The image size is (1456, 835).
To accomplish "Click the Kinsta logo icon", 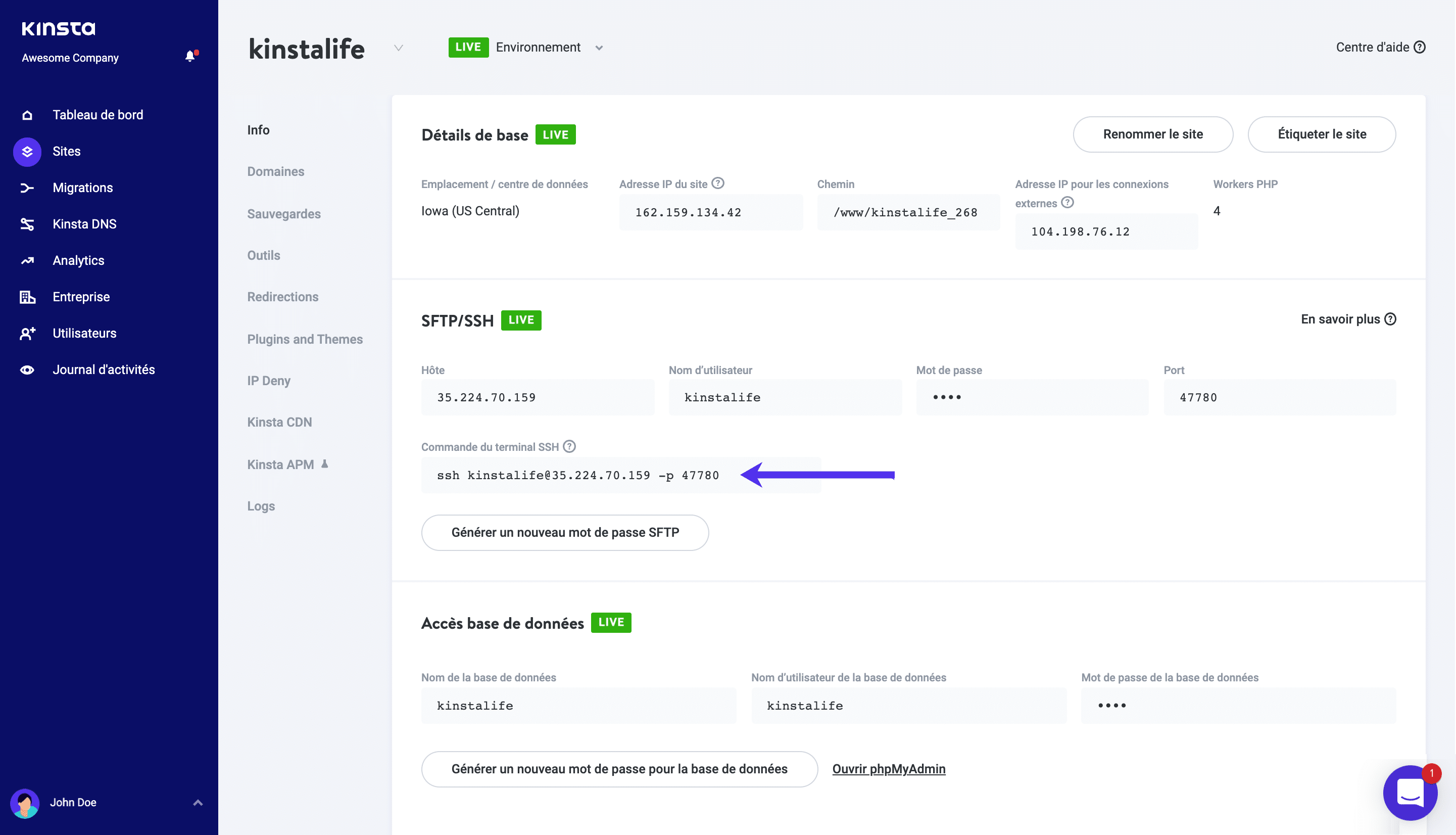I will click(59, 28).
